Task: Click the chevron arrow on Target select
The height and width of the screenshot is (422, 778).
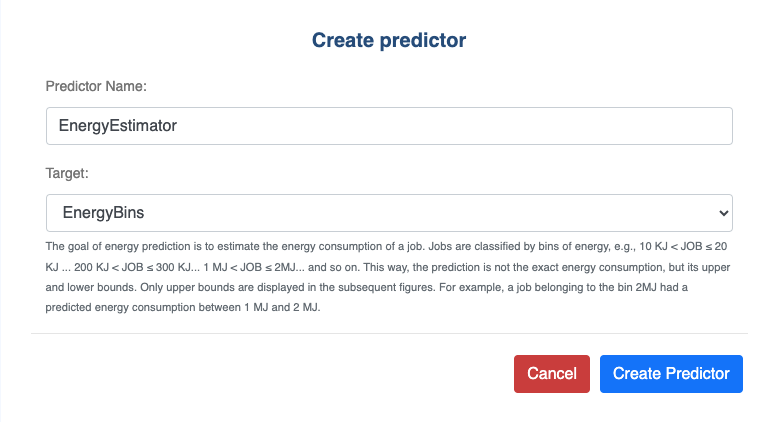Action: tap(724, 213)
